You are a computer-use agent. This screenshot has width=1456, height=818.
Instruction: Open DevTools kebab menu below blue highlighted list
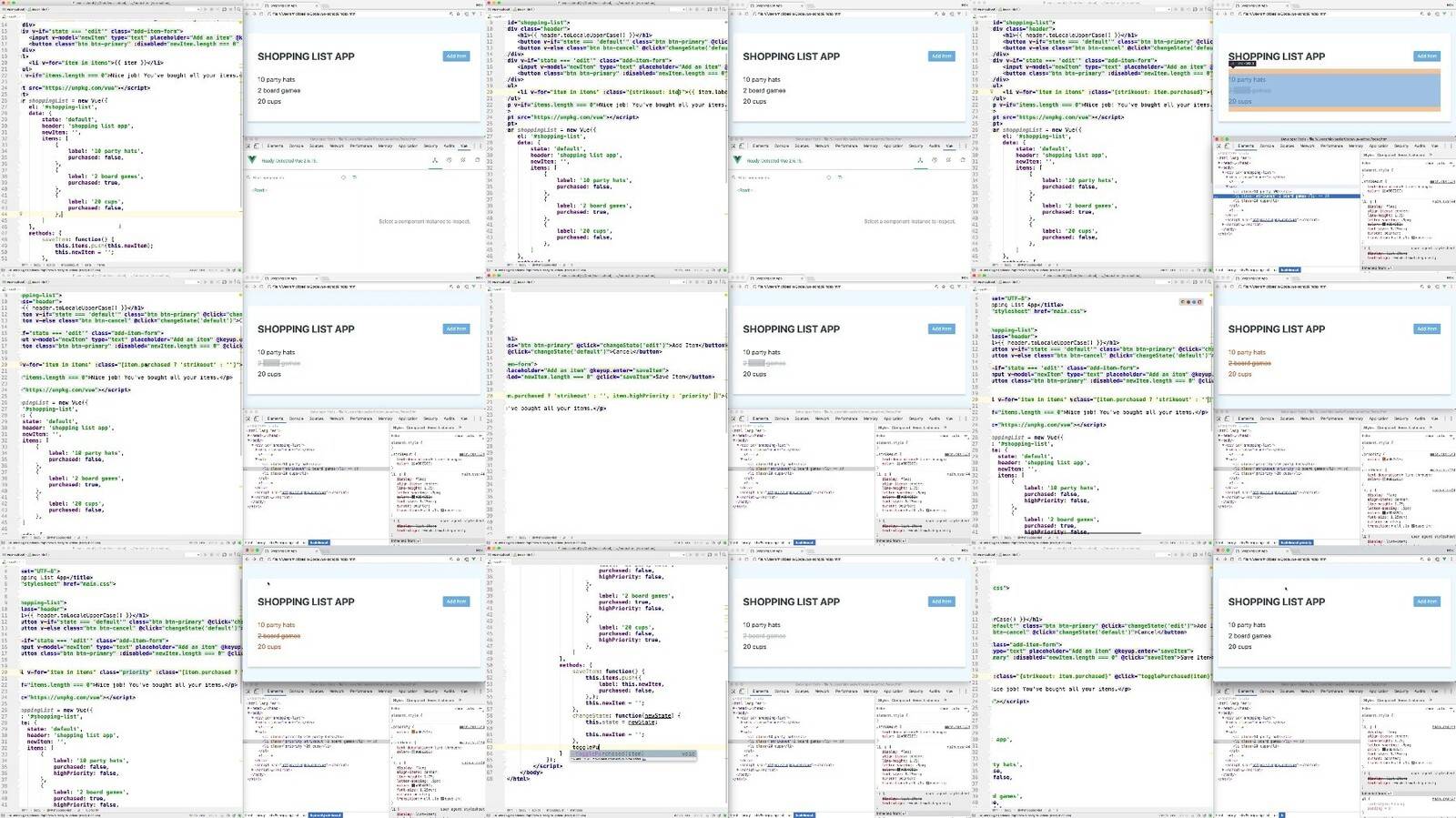(x=1451, y=146)
